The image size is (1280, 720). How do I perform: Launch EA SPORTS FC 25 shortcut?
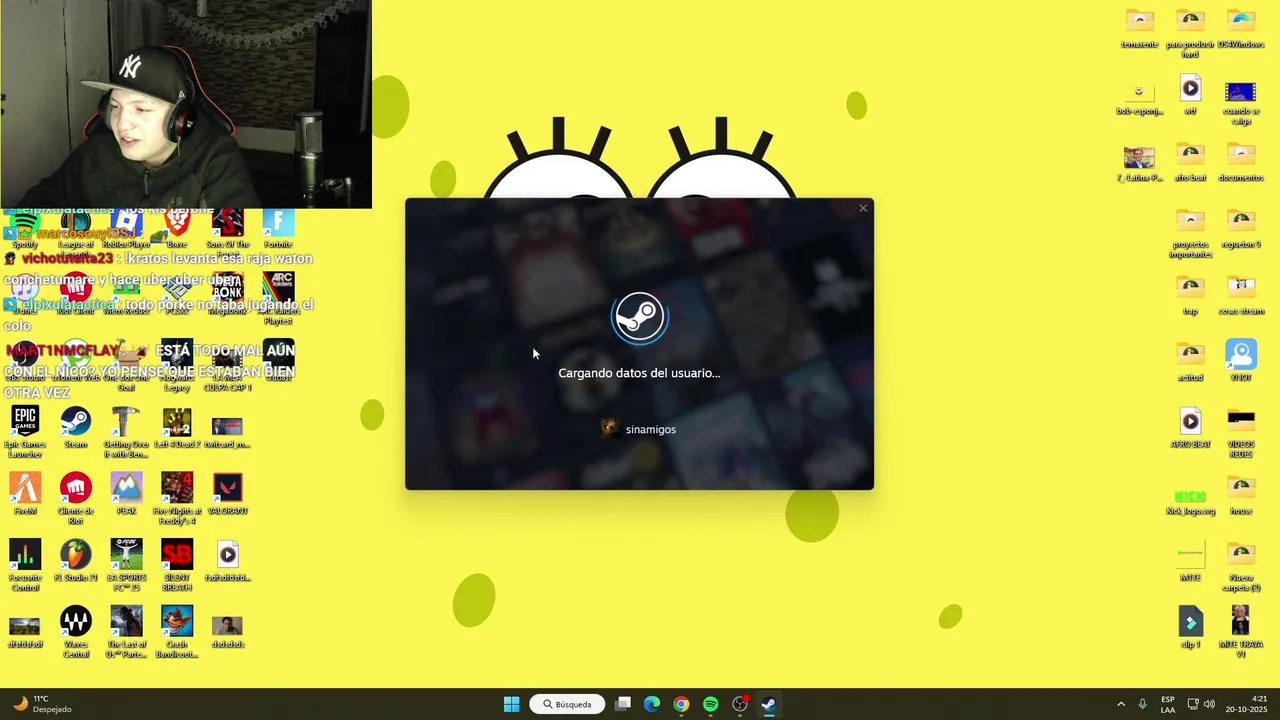126,565
